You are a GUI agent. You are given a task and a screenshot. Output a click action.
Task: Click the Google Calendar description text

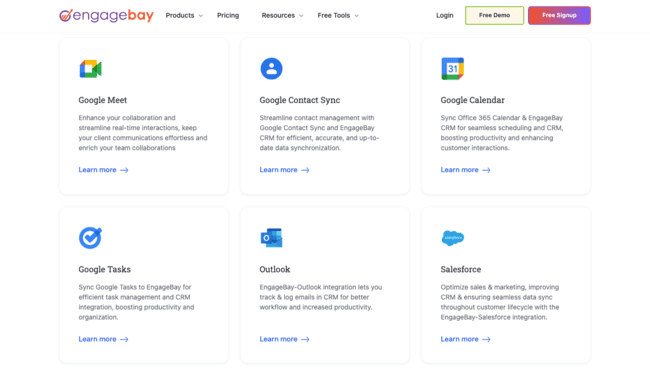(x=502, y=133)
